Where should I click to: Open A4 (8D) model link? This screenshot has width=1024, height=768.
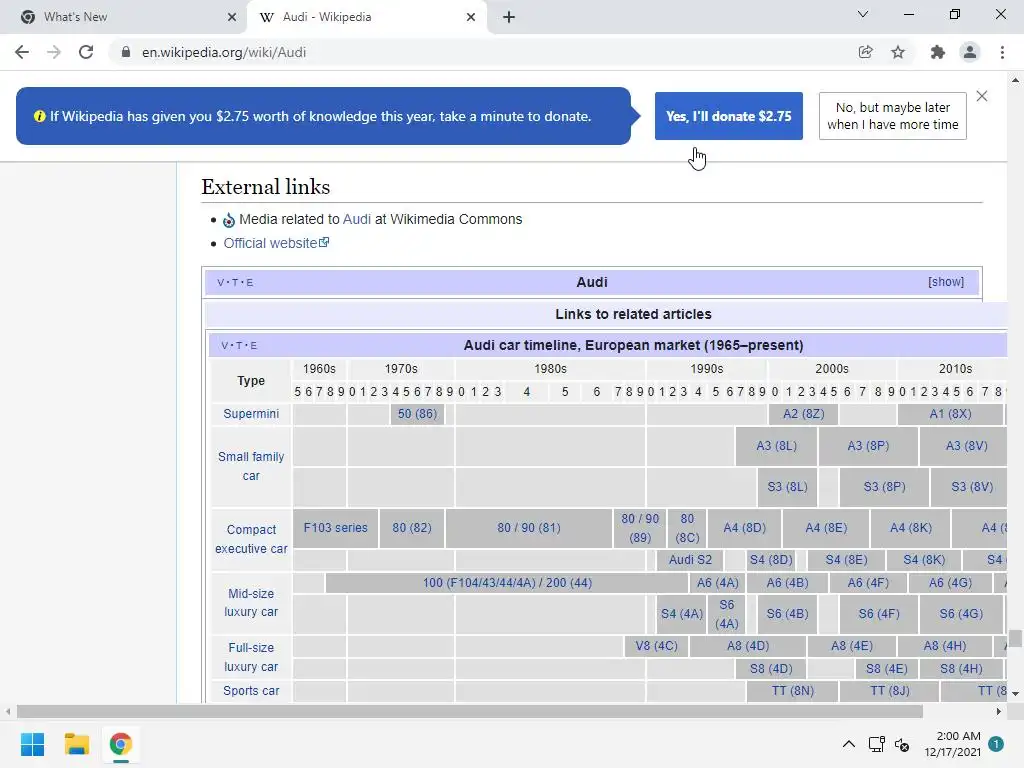tap(744, 528)
